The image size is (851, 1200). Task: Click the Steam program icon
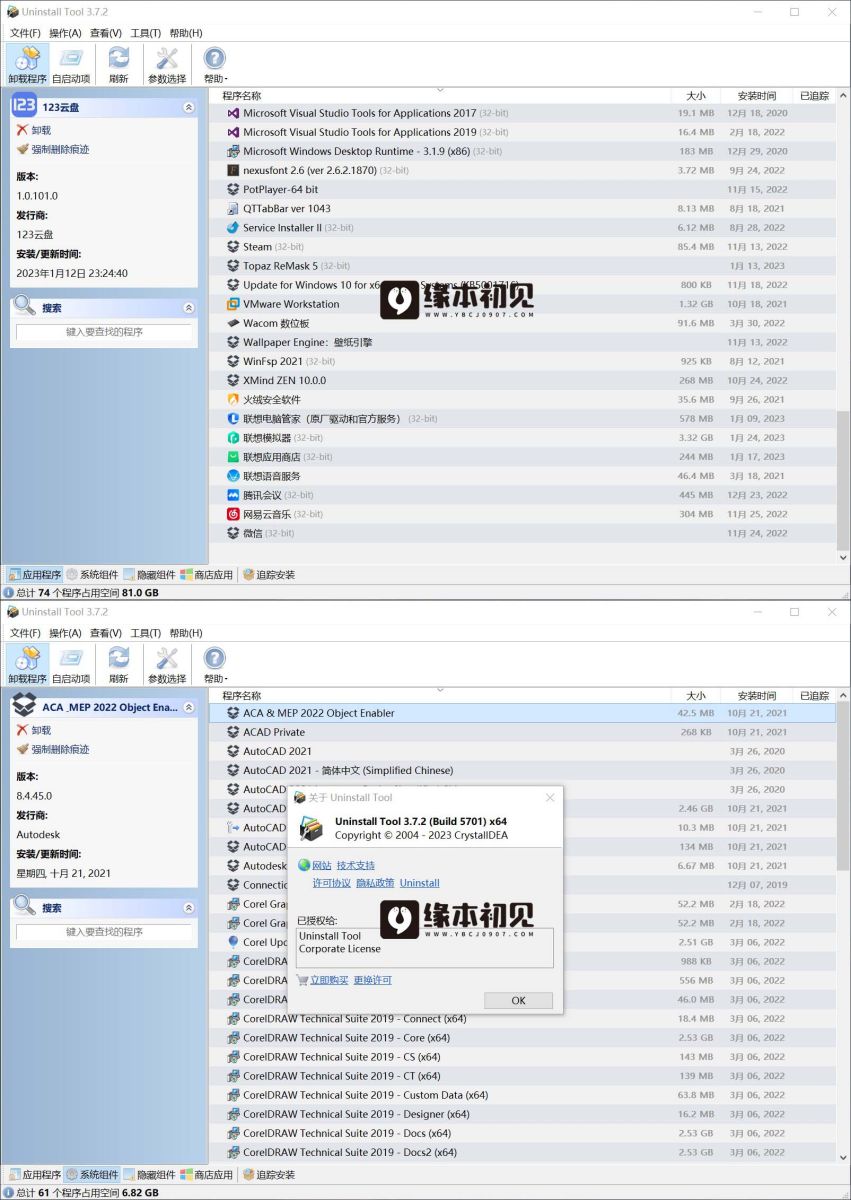pos(233,247)
